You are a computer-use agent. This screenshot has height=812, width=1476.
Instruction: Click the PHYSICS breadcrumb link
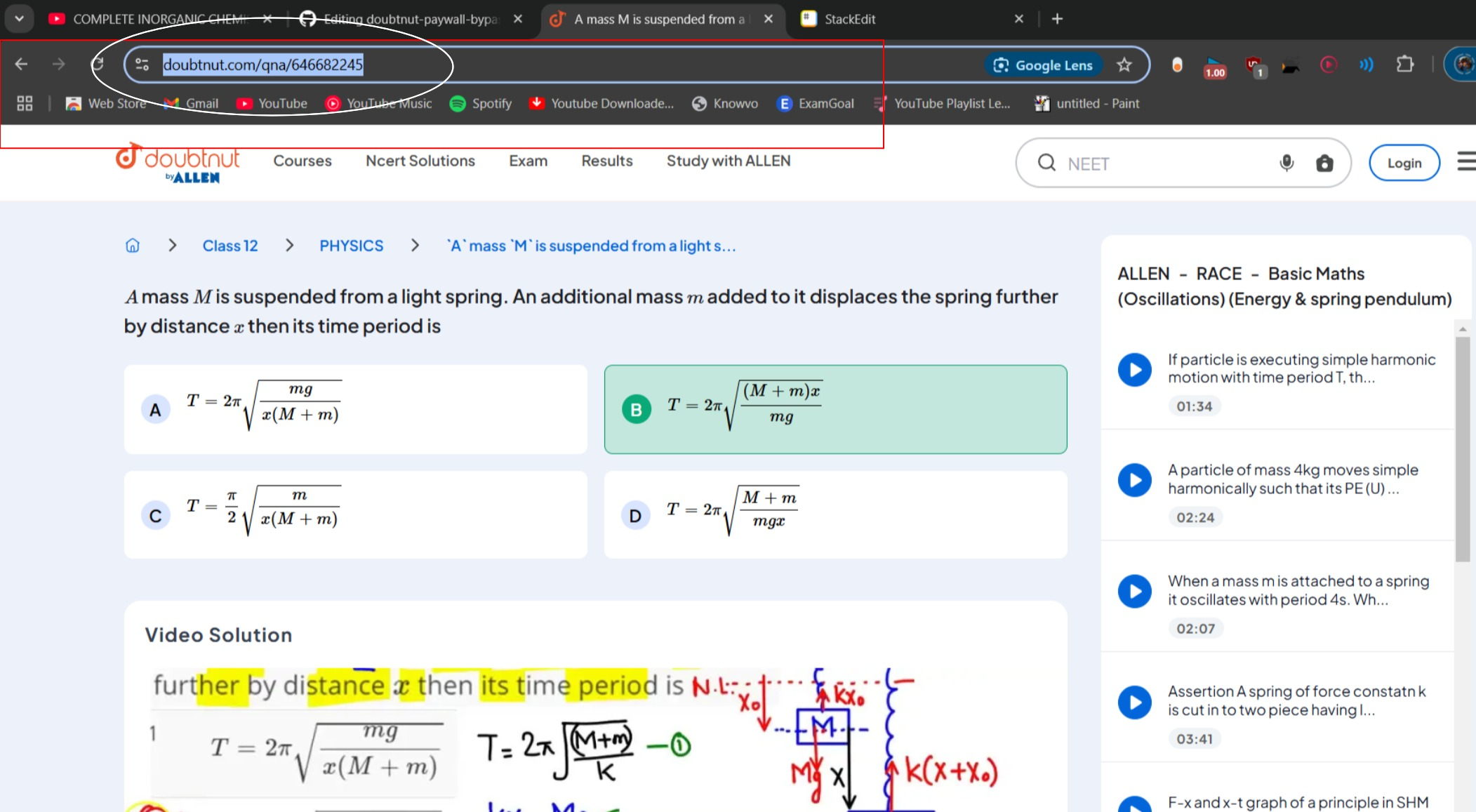tap(352, 245)
